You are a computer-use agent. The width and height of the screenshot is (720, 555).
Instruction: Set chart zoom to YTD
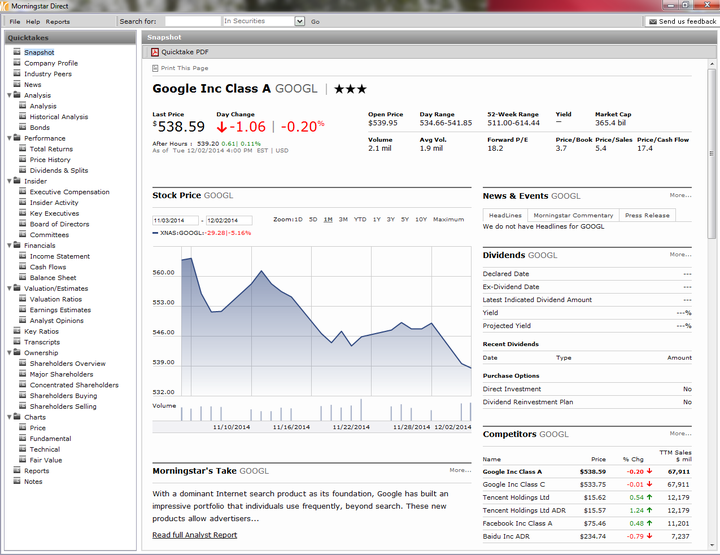click(360, 219)
